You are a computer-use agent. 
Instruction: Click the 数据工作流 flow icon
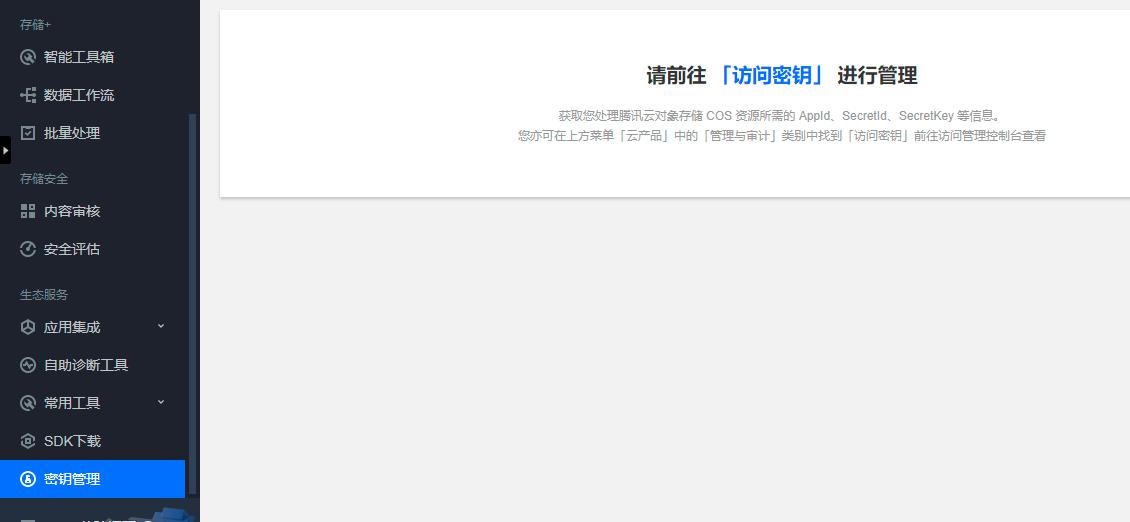pos(28,95)
